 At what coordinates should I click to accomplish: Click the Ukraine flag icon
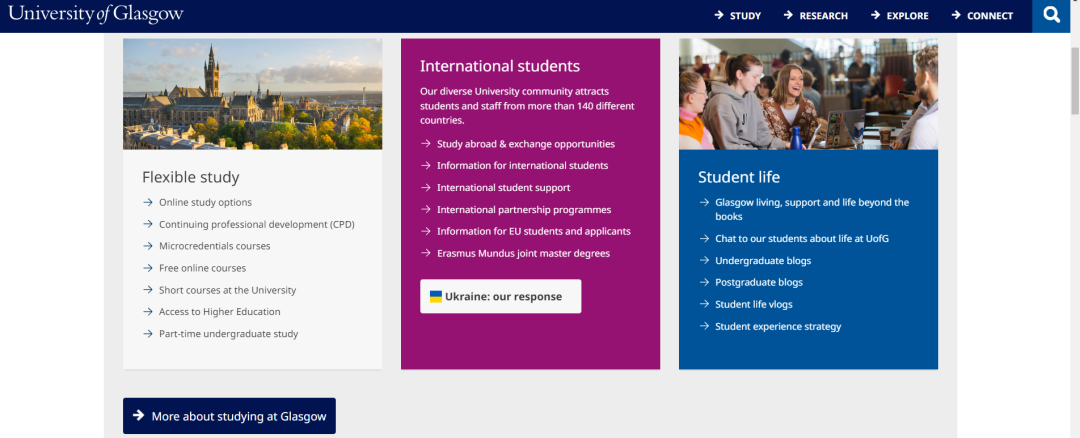(x=436, y=297)
